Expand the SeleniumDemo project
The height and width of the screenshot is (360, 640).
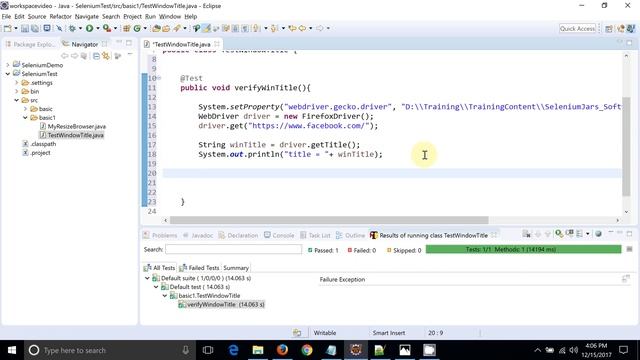tap(7, 65)
